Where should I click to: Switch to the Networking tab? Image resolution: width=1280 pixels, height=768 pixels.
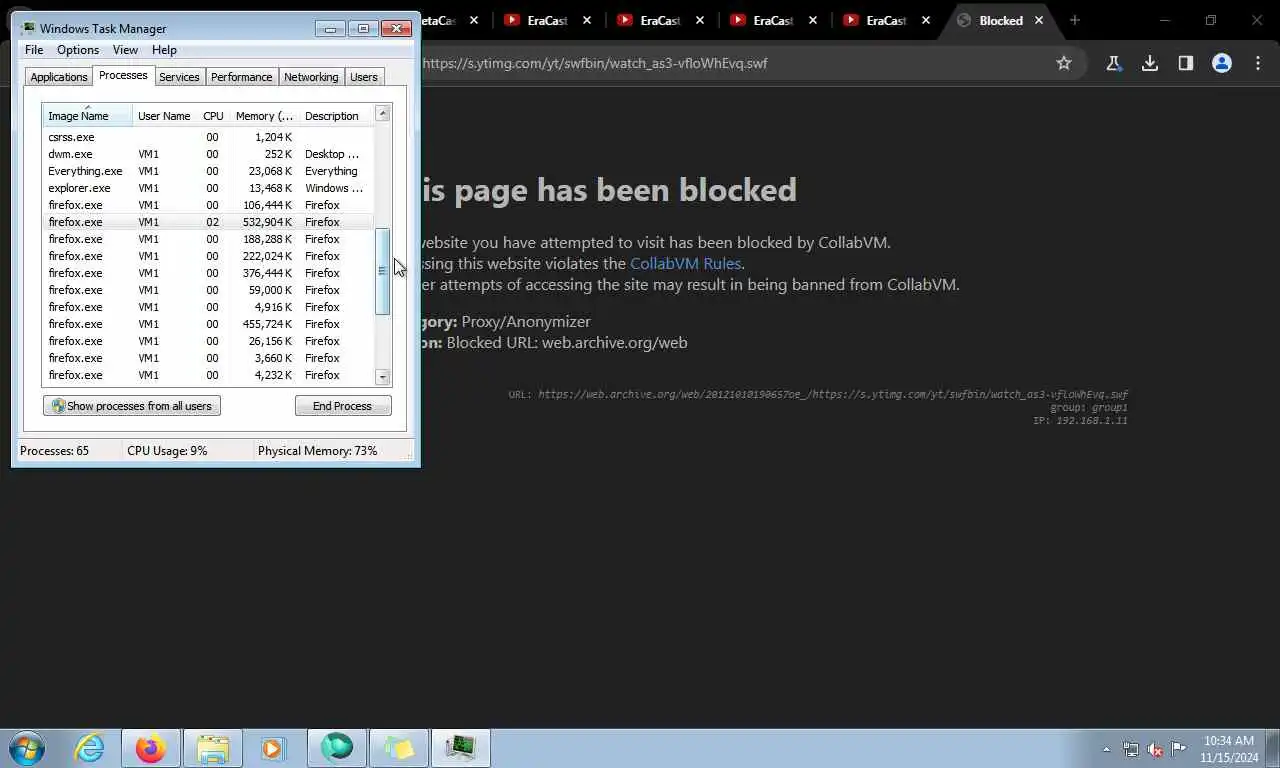point(311,77)
